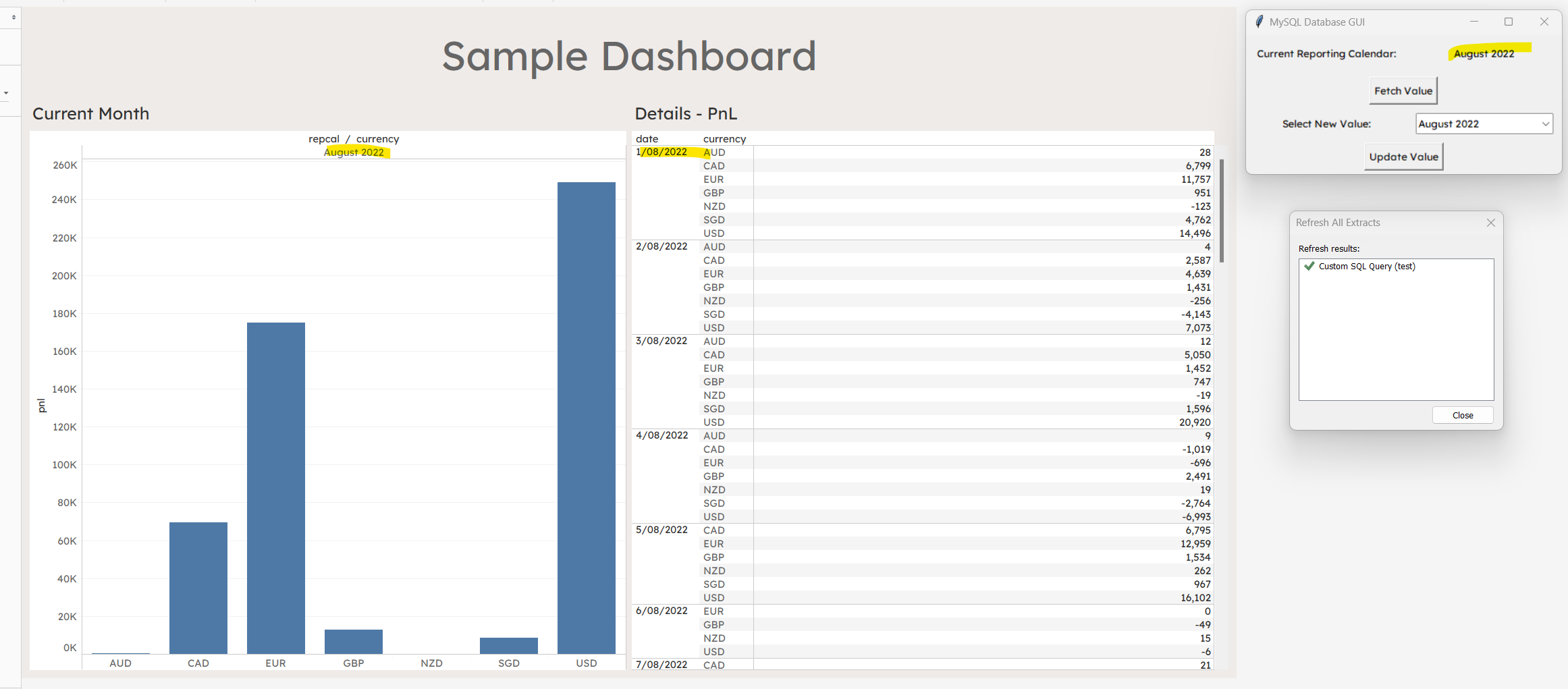The width and height of the screenshot is (1568, 689).
Task: Click the EUR bar in the Current Month chart
Action: pyautogui.click(x=275, y=472)
